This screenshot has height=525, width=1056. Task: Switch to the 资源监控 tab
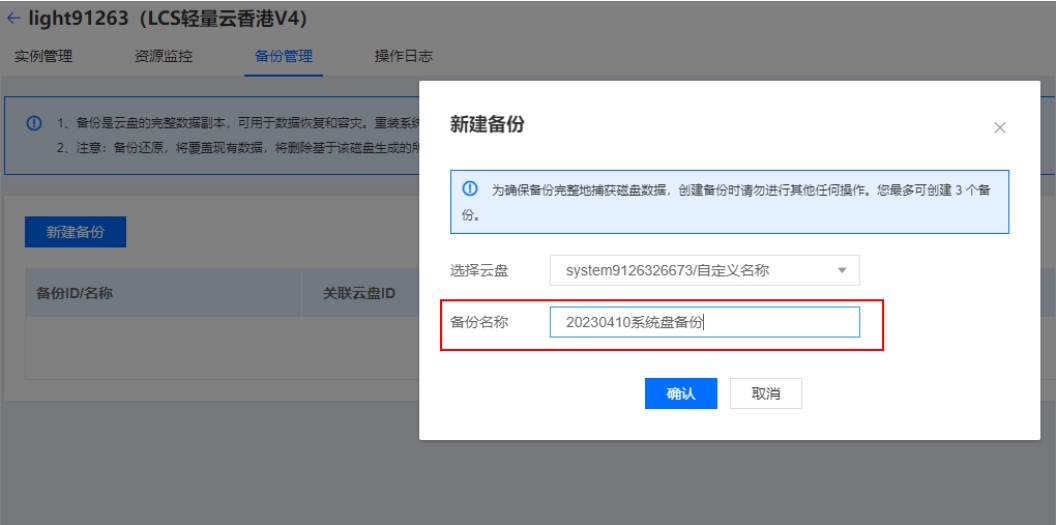click(164, 57)
